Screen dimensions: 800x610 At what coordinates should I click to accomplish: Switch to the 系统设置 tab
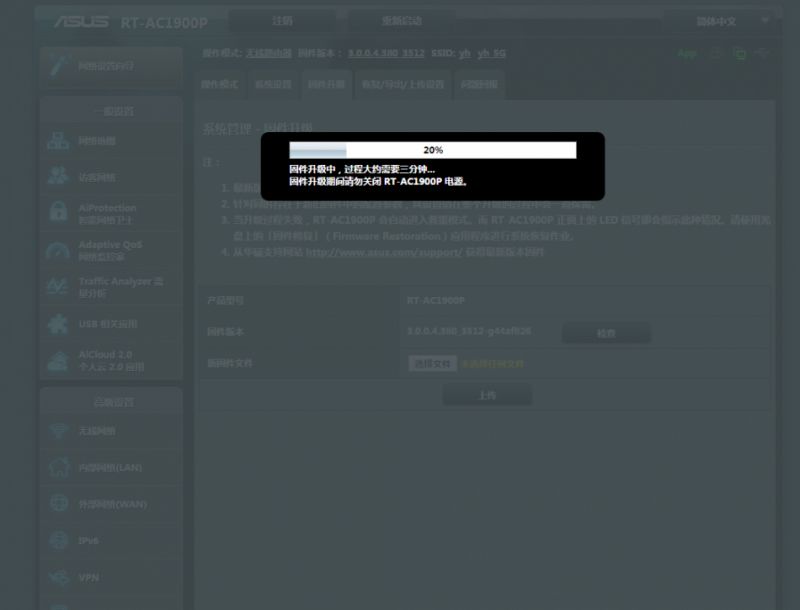tap(273, 85)
